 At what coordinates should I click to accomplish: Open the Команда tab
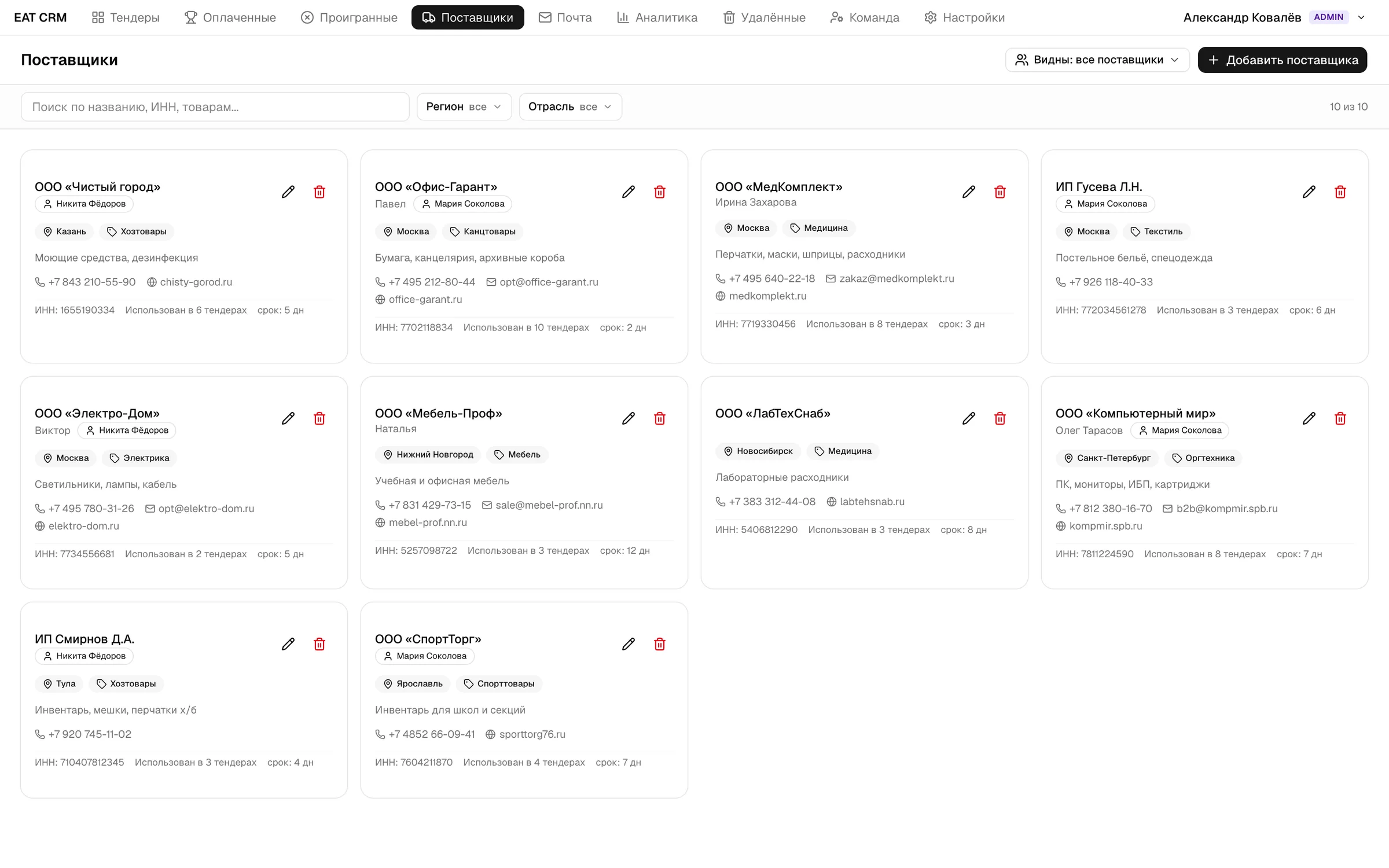[x=865, y=17]
